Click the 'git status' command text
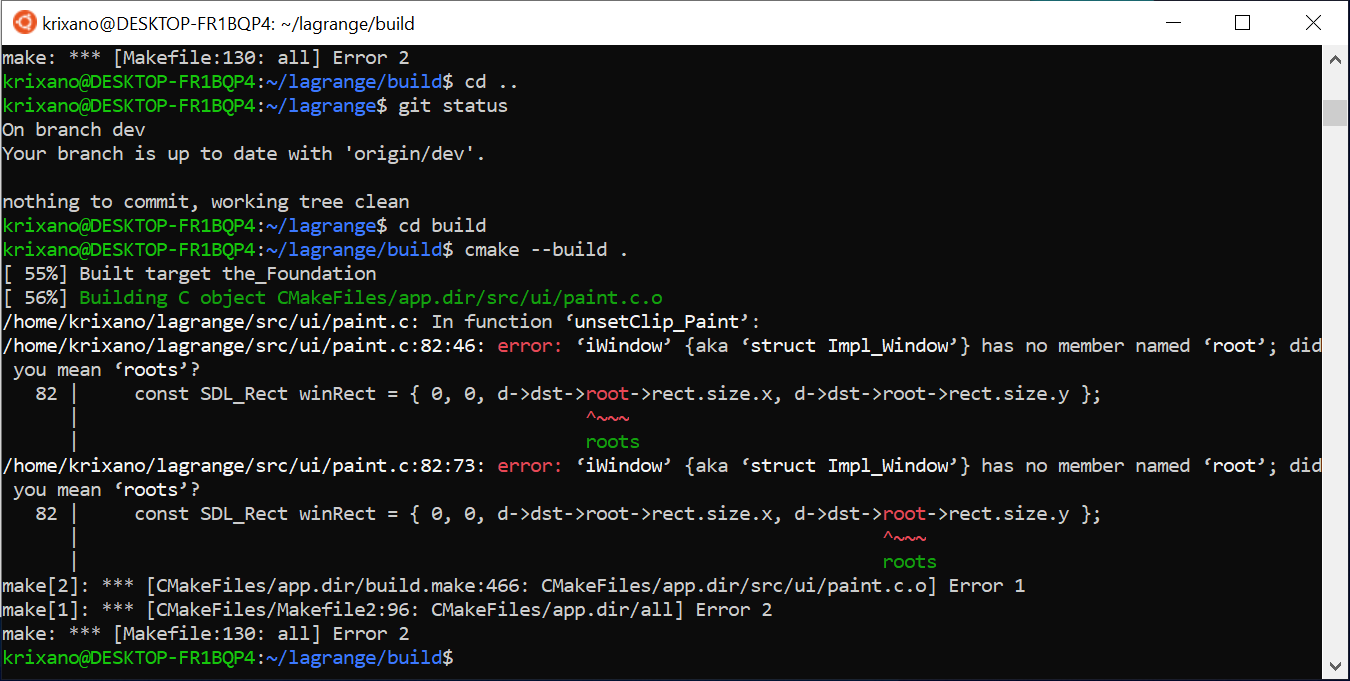This screenshot has width=1350, height=681. pos(453,106)
